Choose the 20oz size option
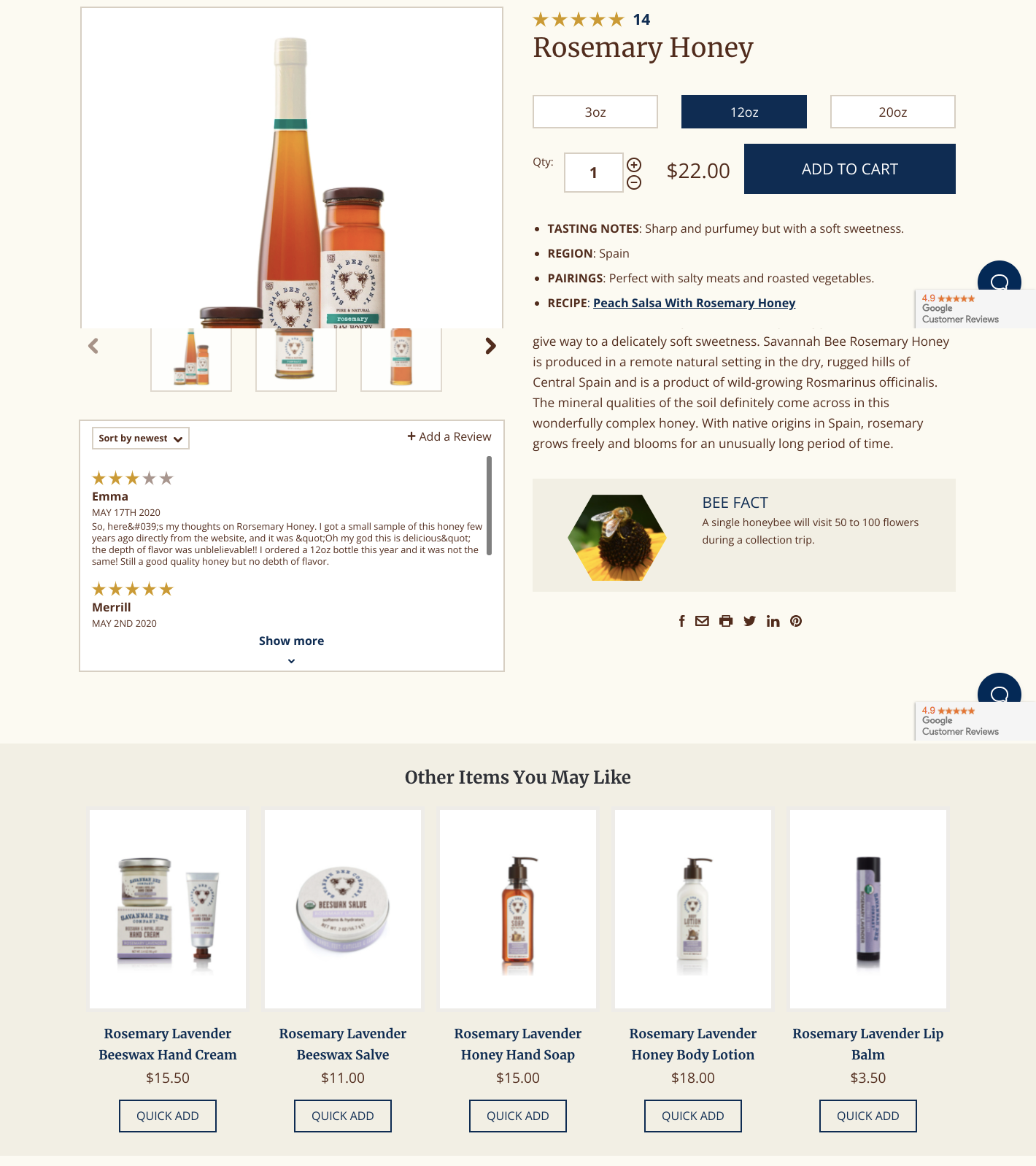The height and width of the screenshot is (1166, 1036). [893, 112]
